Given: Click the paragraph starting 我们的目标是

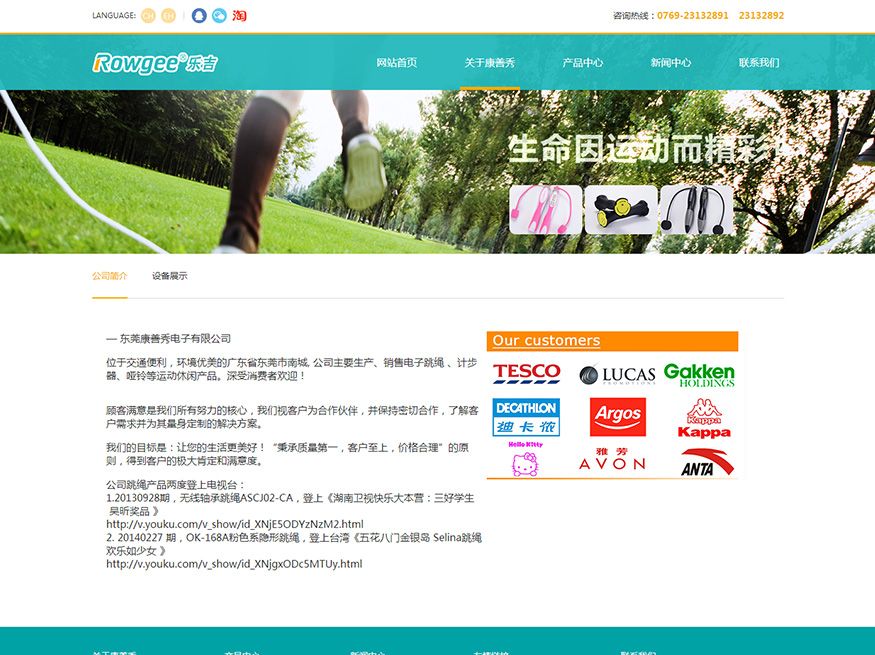Looking at the screenshot, I should [287, 454].
